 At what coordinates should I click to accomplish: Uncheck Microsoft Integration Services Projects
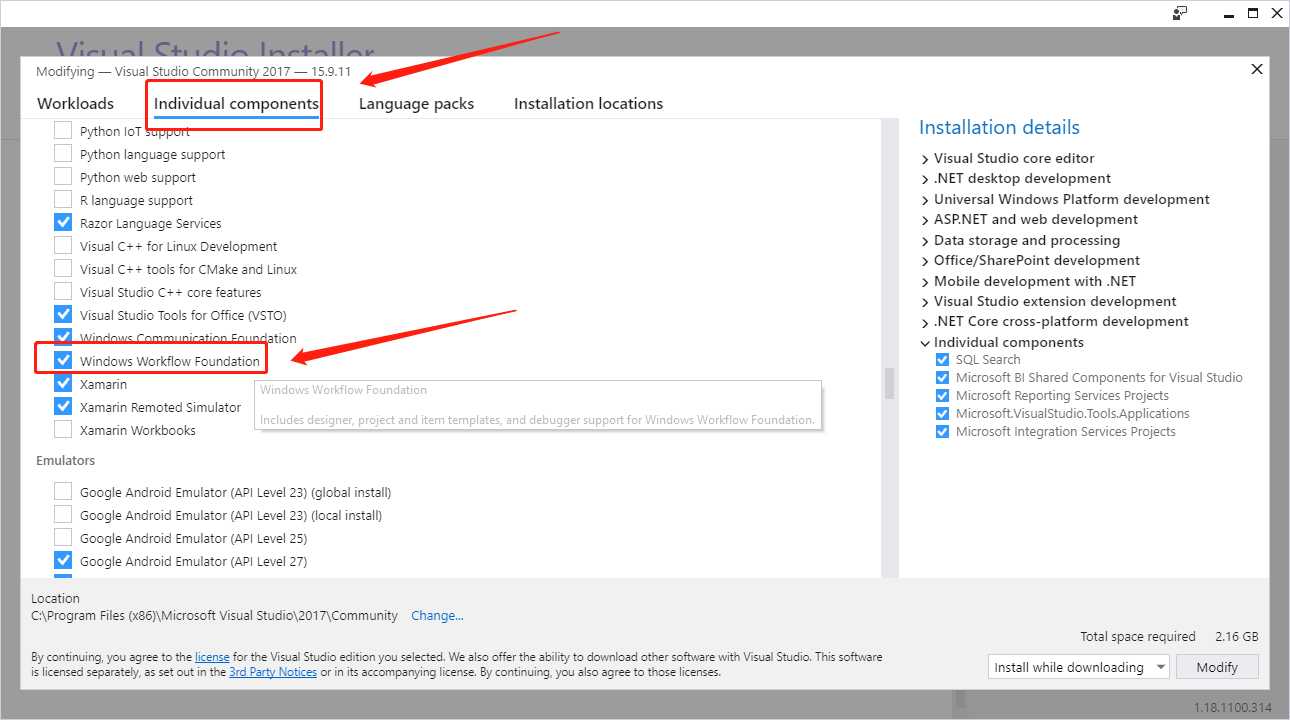(x=942, y=432)
